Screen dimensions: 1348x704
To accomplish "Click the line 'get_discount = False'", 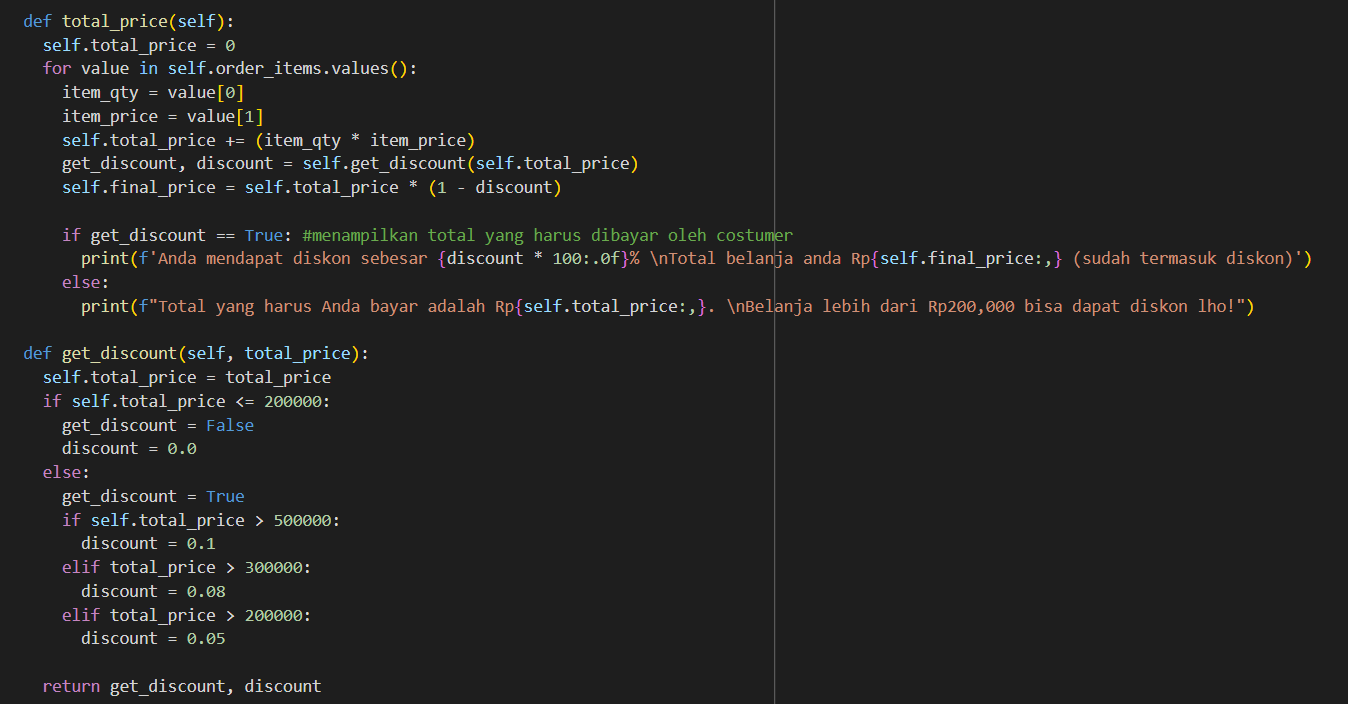I will (x=158, y=425).
